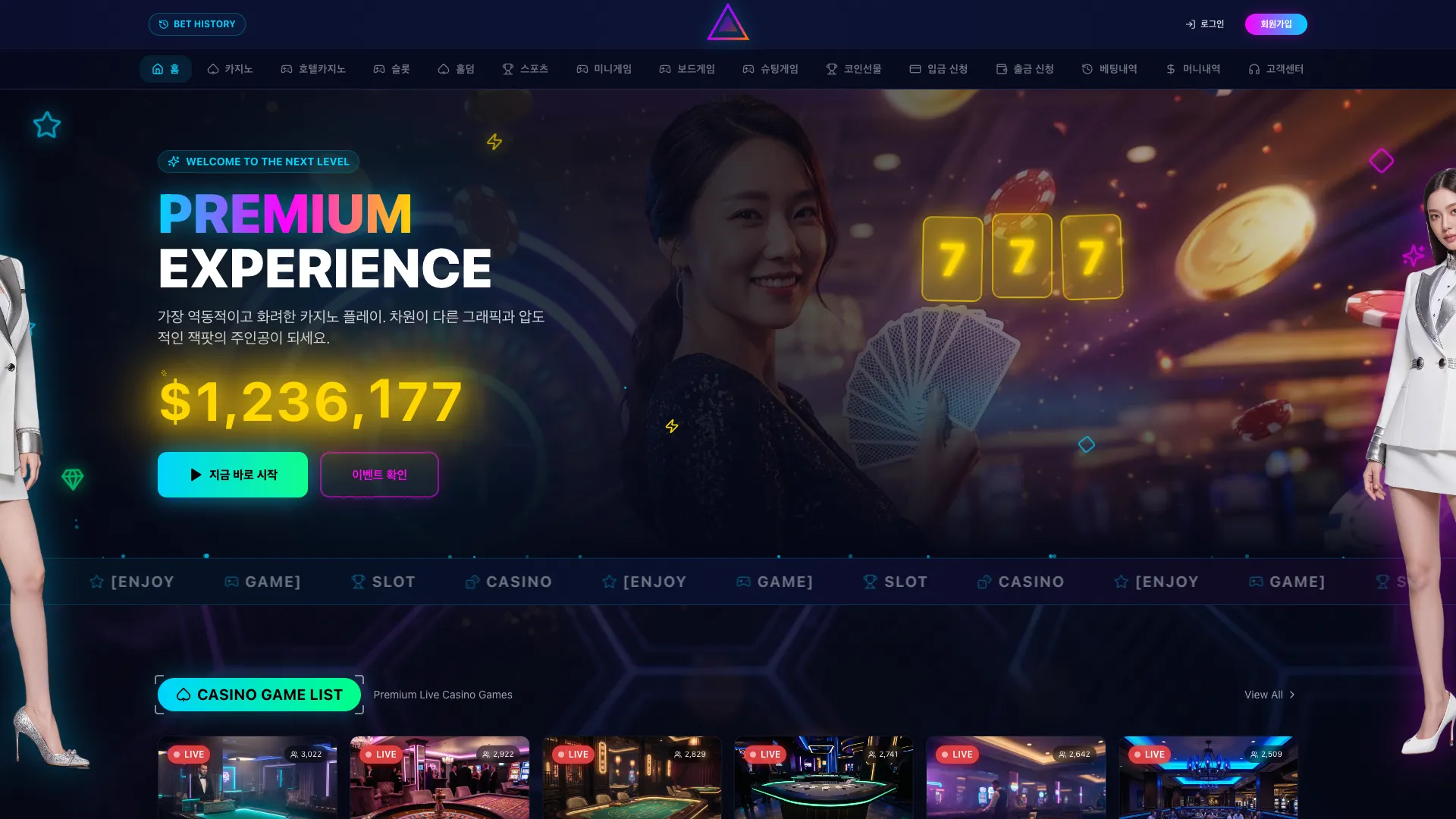Open the 카지노 menu item
Image resolution: width=1456 pixels, height=819 pixels.
click(x=230, y=69)
